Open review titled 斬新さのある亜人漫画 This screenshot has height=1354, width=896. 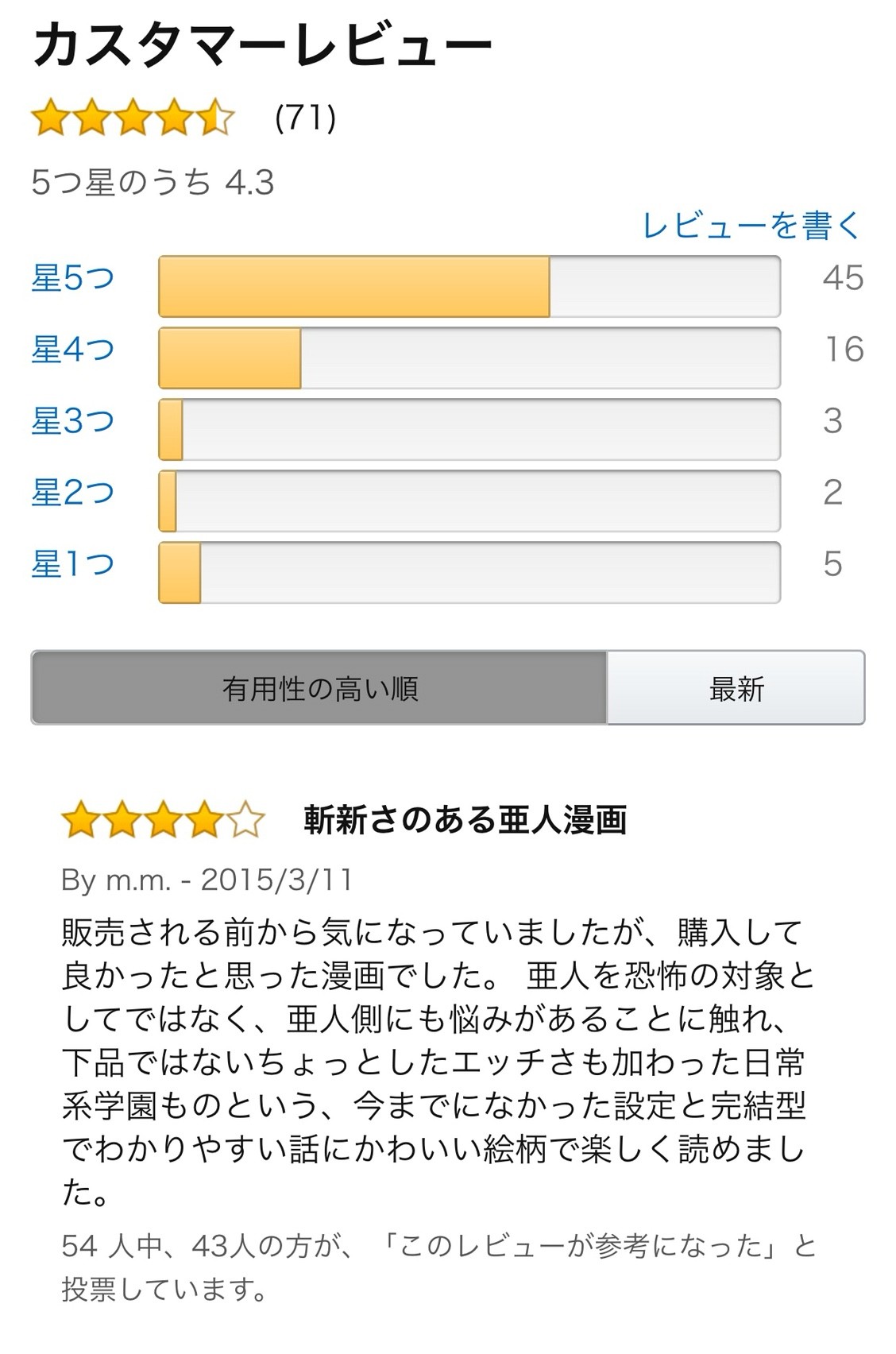pyautogui.click(x=465, y=820)
